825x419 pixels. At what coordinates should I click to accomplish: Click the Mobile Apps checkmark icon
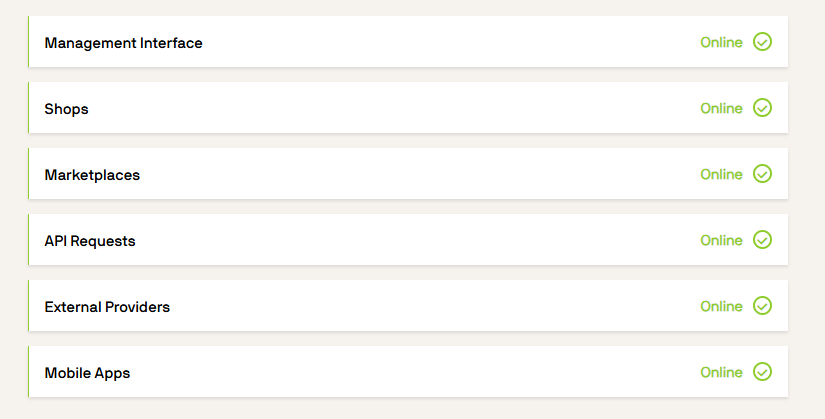[x=762, y=372]
